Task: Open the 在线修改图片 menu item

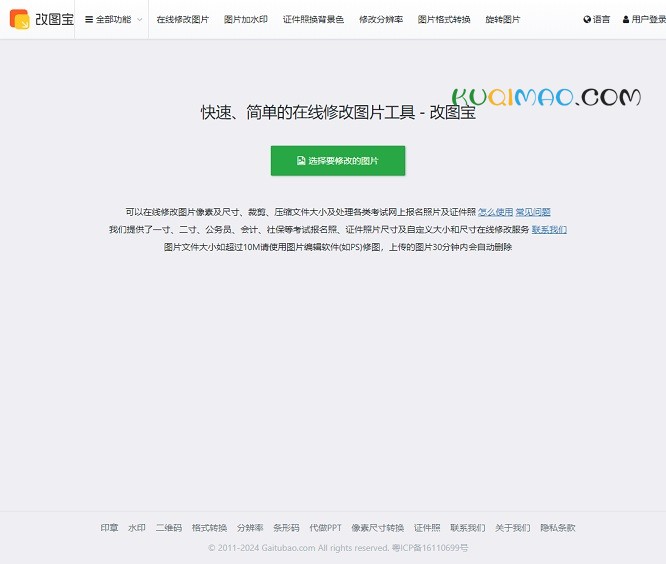Action: pos(183,20)
